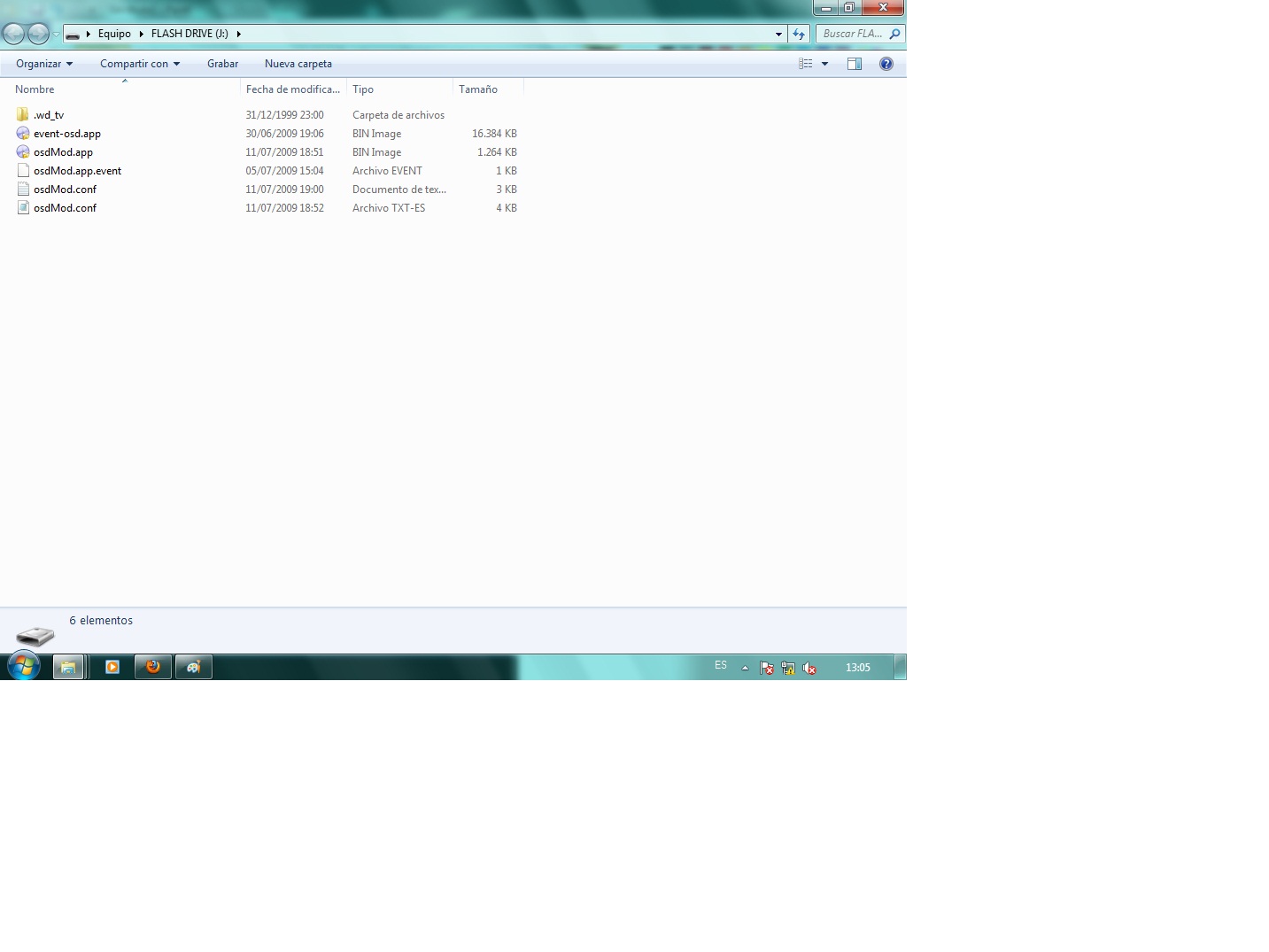
Task: Click the date 31/12/1999 23:00
Action: click(284, 115)
